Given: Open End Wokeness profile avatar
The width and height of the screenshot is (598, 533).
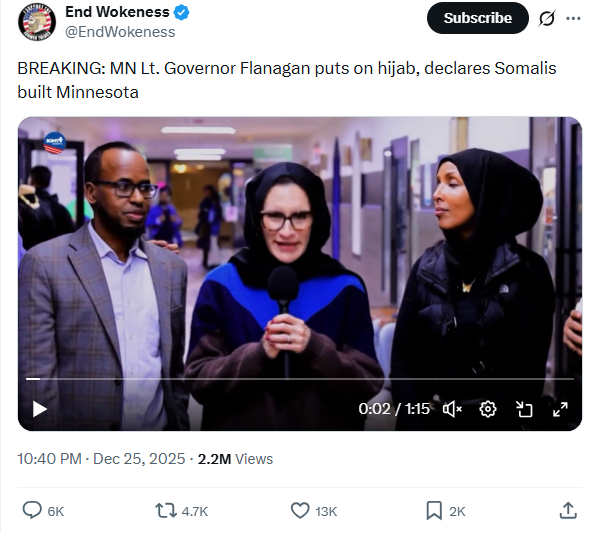Looking at the screenshot, I should [x=37, y=22].
